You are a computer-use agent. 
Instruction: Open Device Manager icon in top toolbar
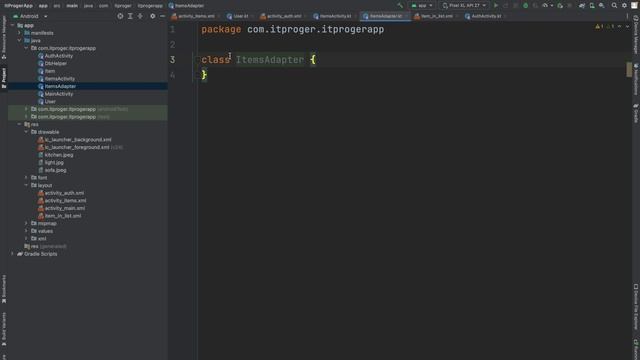tap(592, 5)
